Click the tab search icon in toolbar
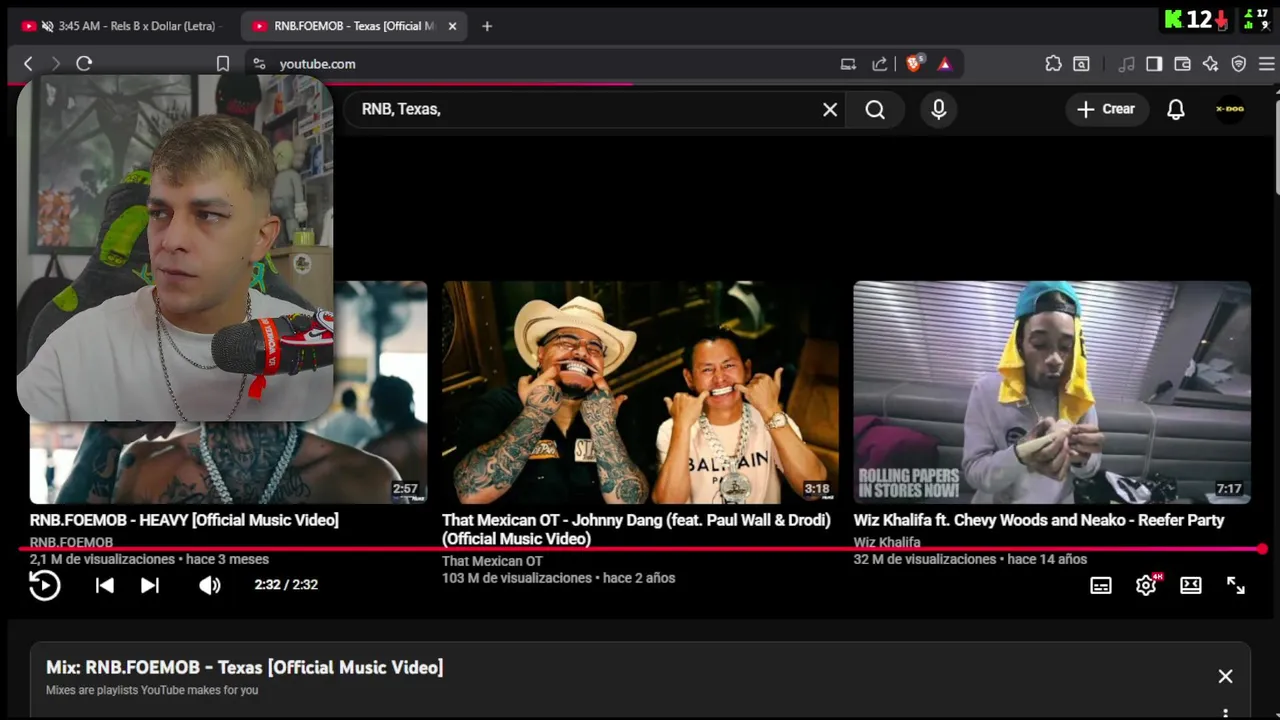 [1081, 64]
